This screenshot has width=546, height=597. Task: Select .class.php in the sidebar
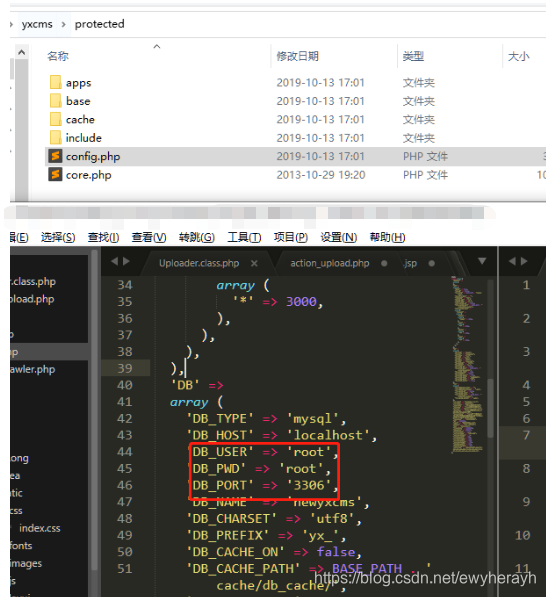click(33, 281)
